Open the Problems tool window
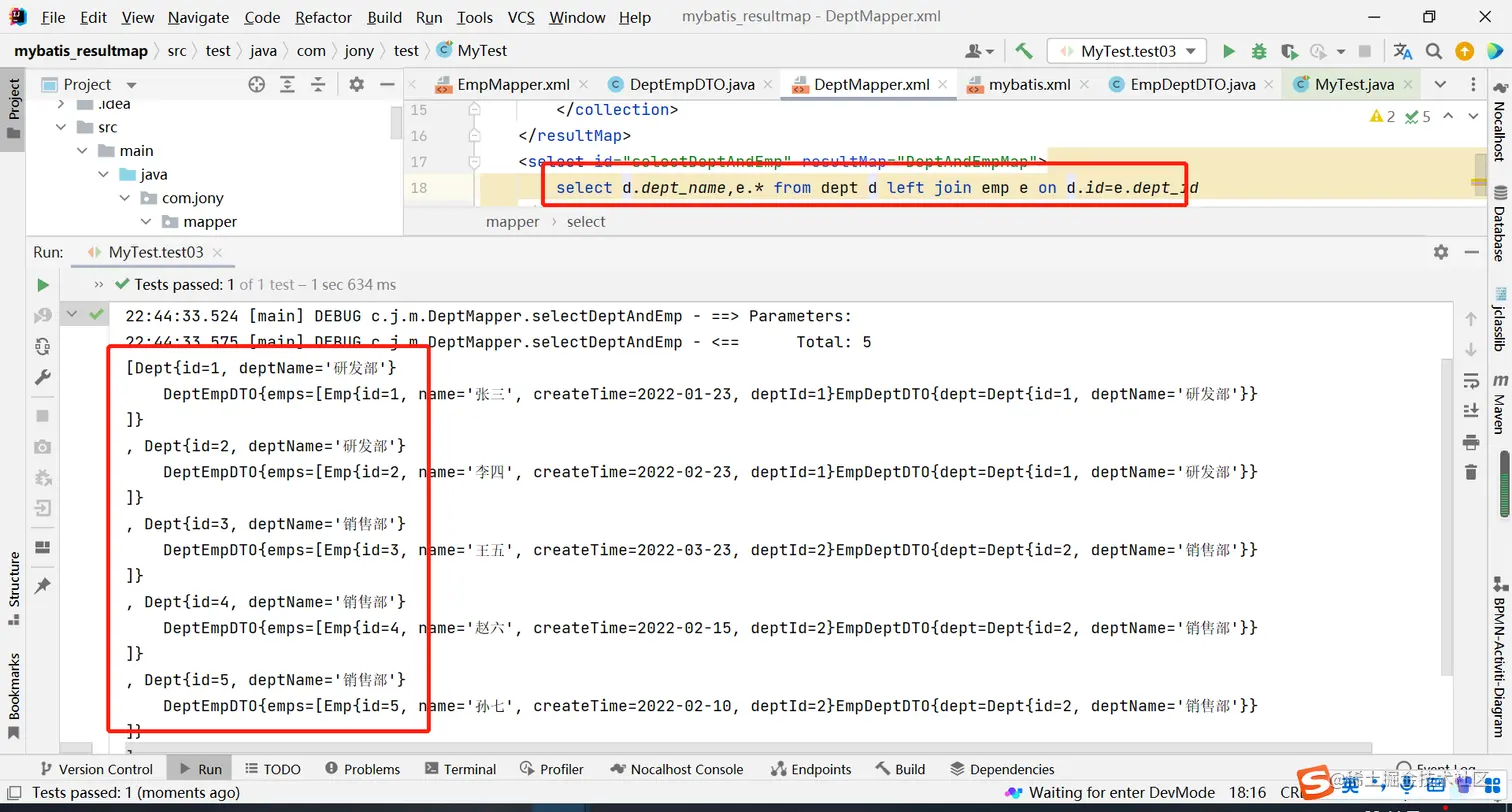The width and height of the screenshot is (1512, 812). coord(362,769)
